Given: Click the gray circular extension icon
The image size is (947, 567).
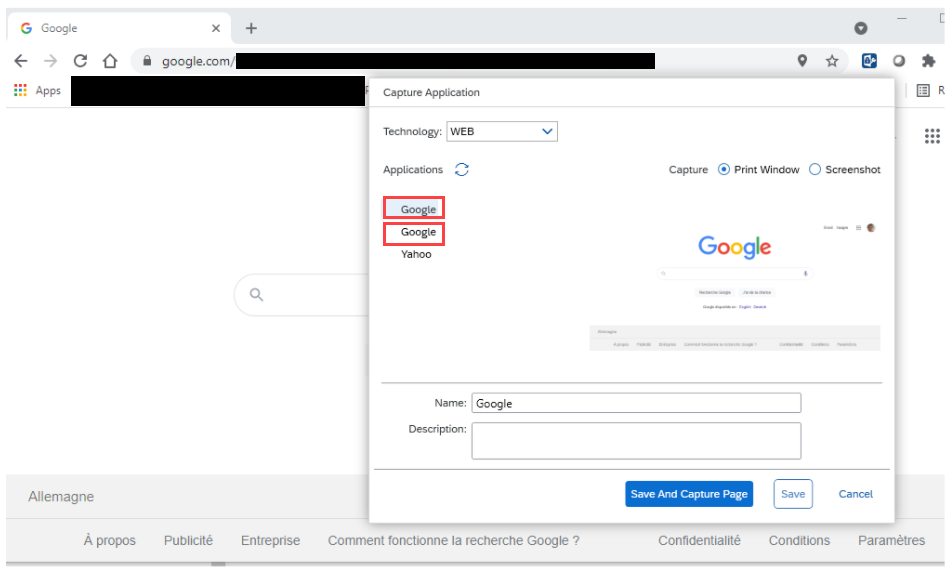Looking at the screenshot, I should click(x=899, y=60).
